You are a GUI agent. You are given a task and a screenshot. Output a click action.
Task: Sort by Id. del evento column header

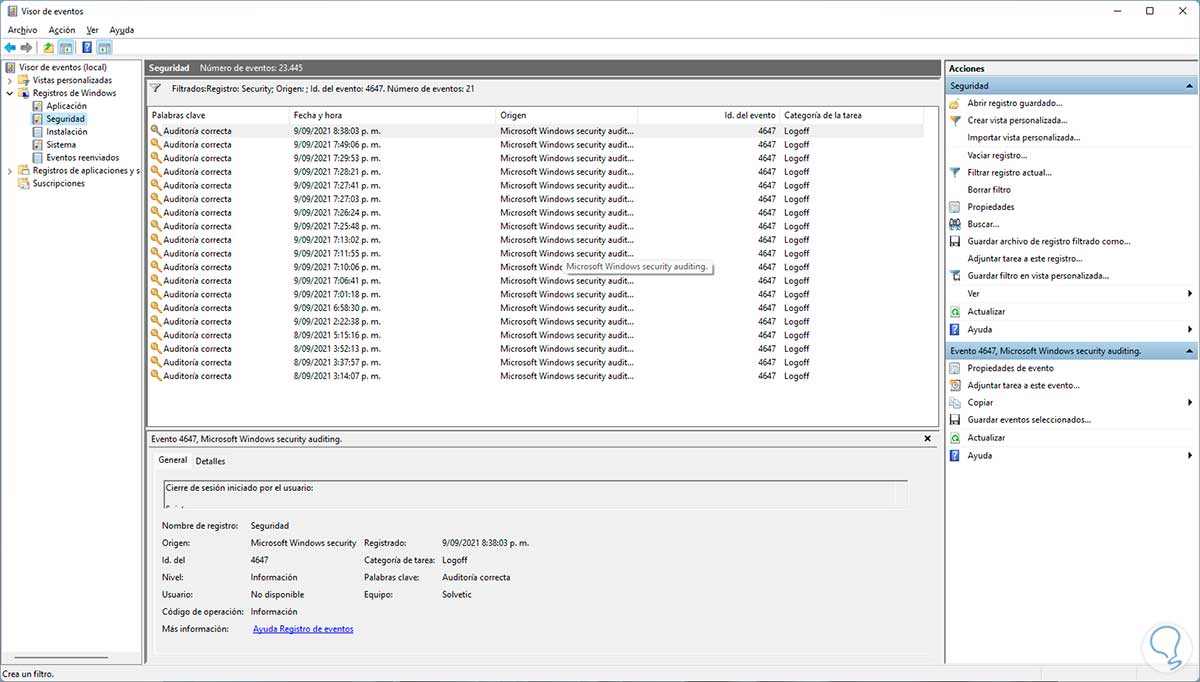point(708,115)
